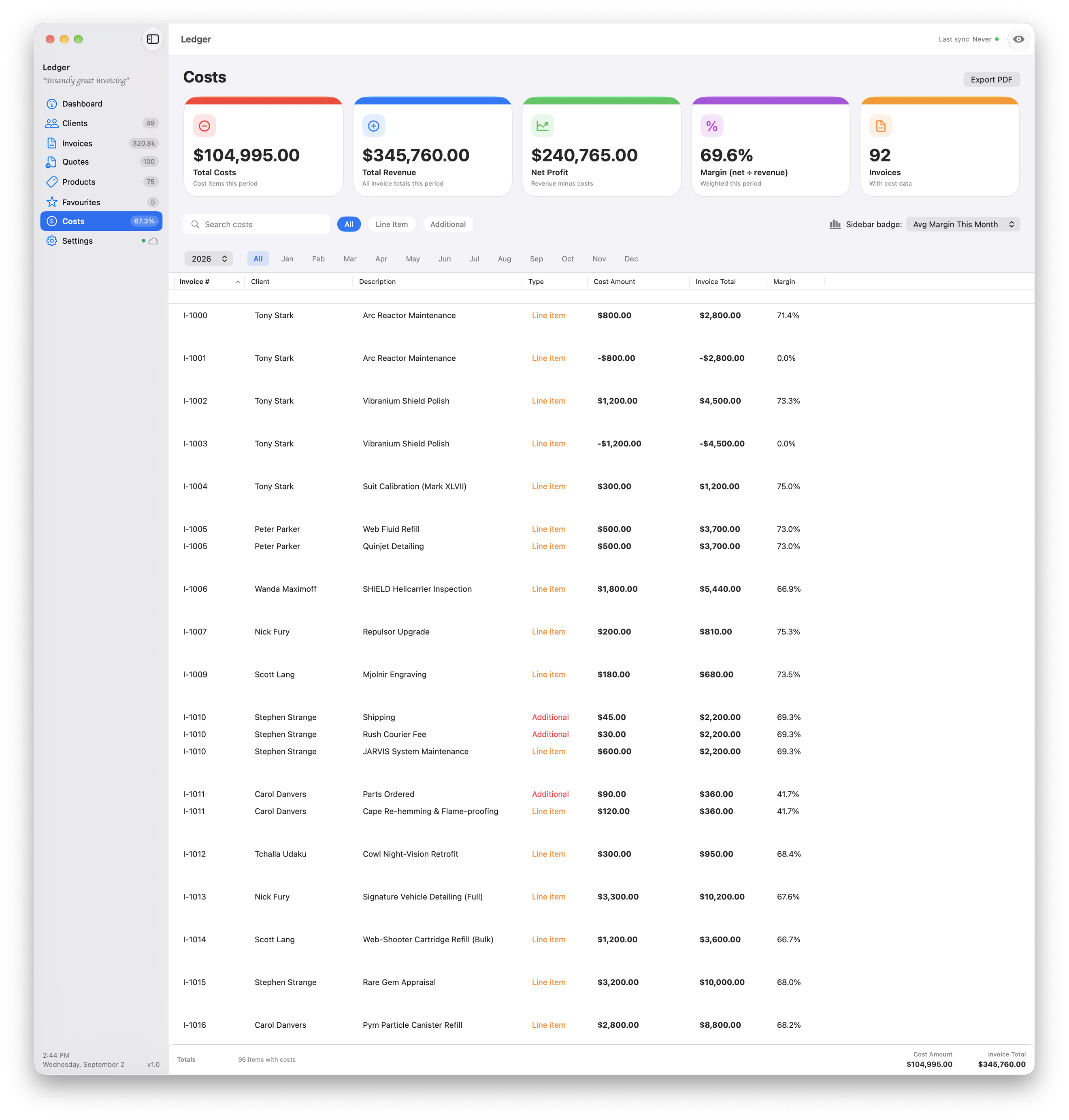Select the Total Costs summary card

(x=263, y=147)
